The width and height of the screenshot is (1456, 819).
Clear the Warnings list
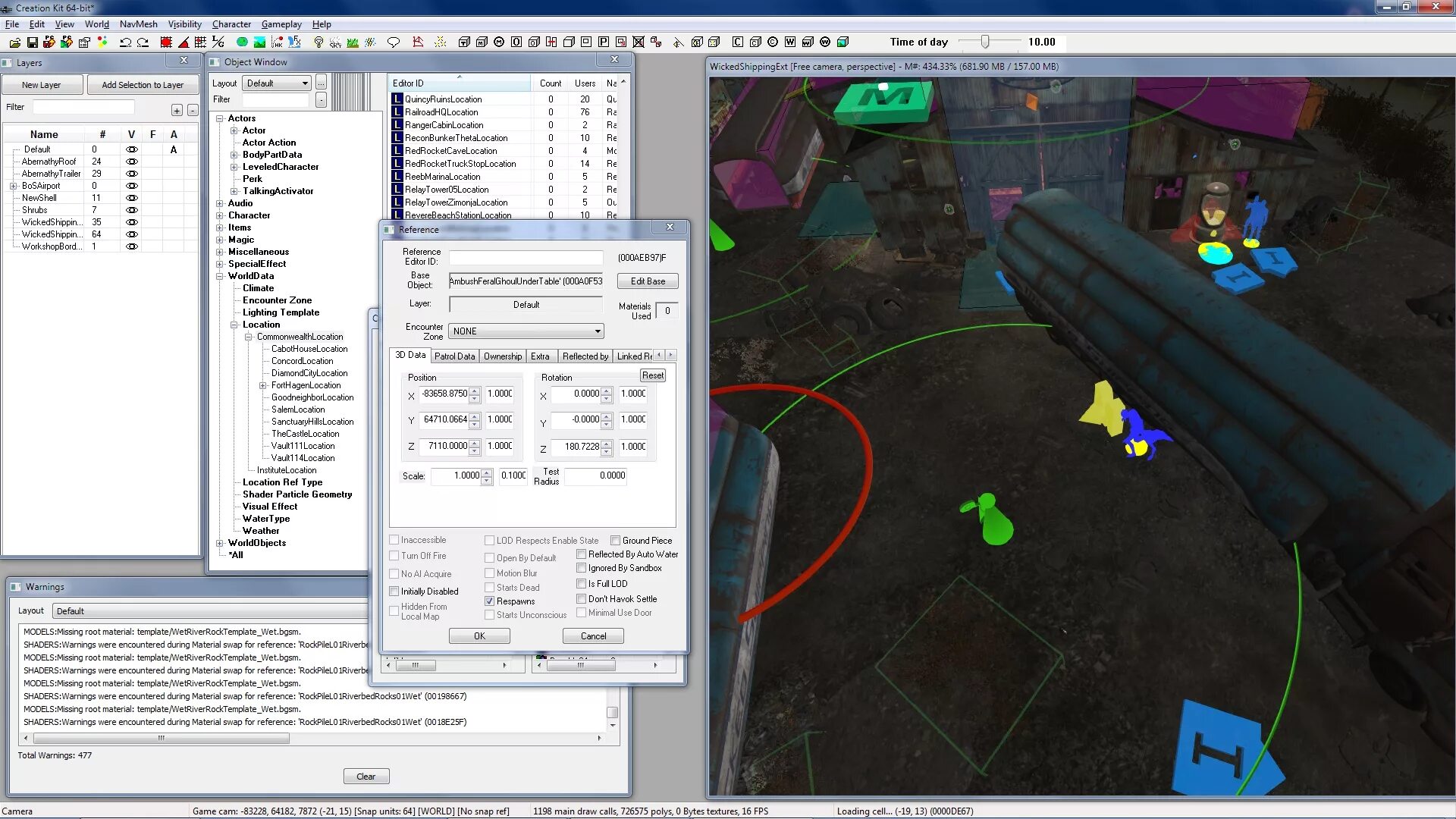[366, 777]
